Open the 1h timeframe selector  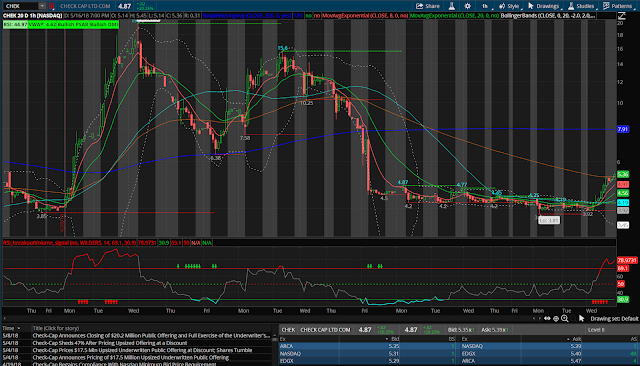click(x=485, y=6)
